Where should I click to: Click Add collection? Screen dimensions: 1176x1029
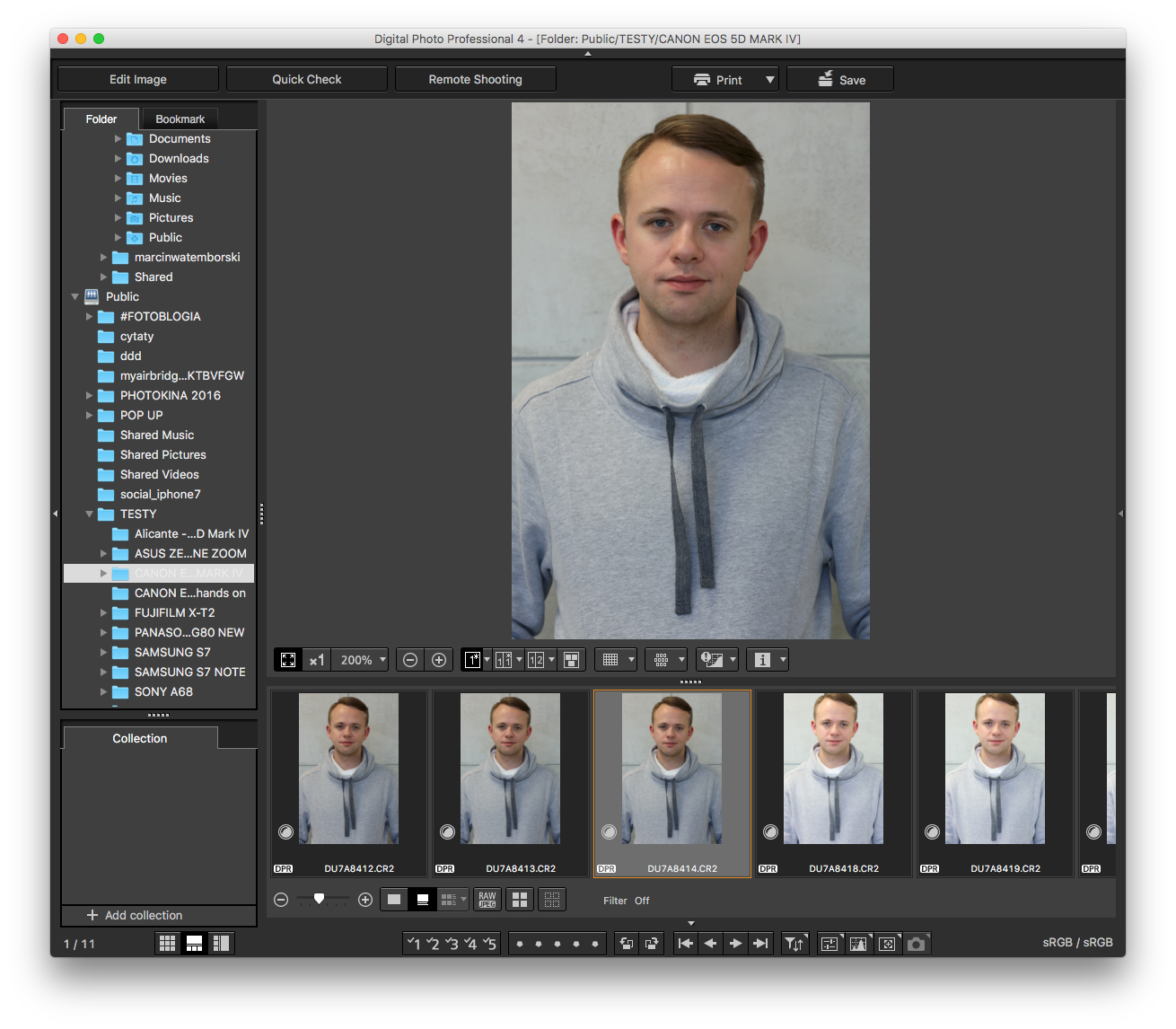(135, 915)
